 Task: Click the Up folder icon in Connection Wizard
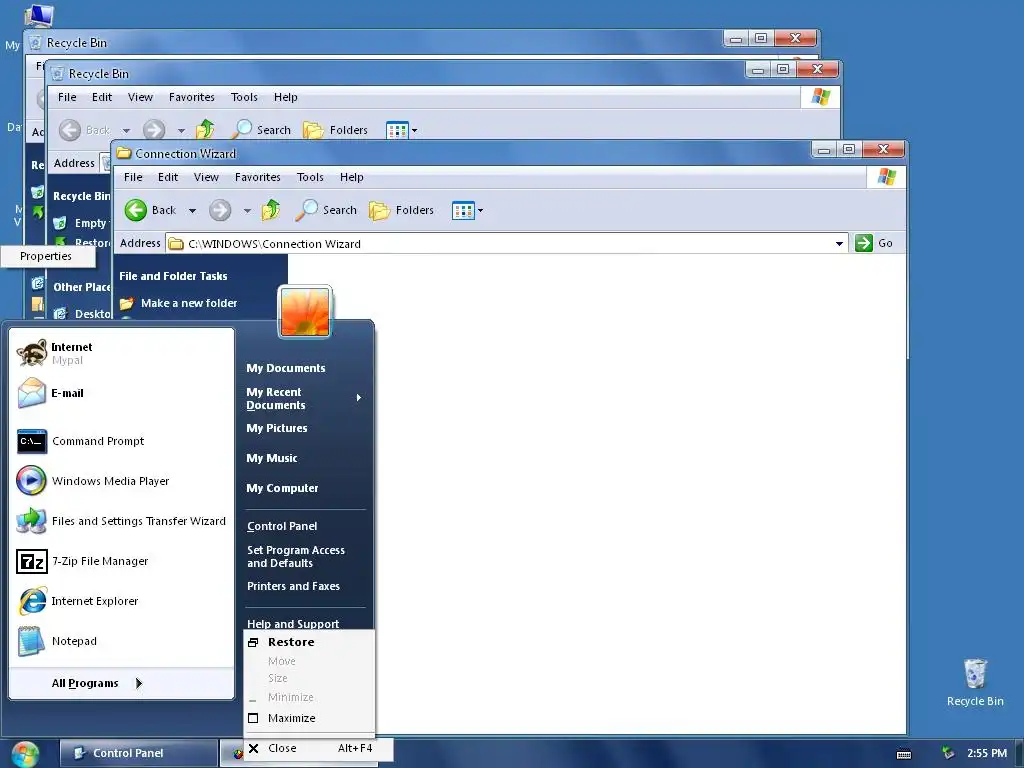[x=270, y=210]
